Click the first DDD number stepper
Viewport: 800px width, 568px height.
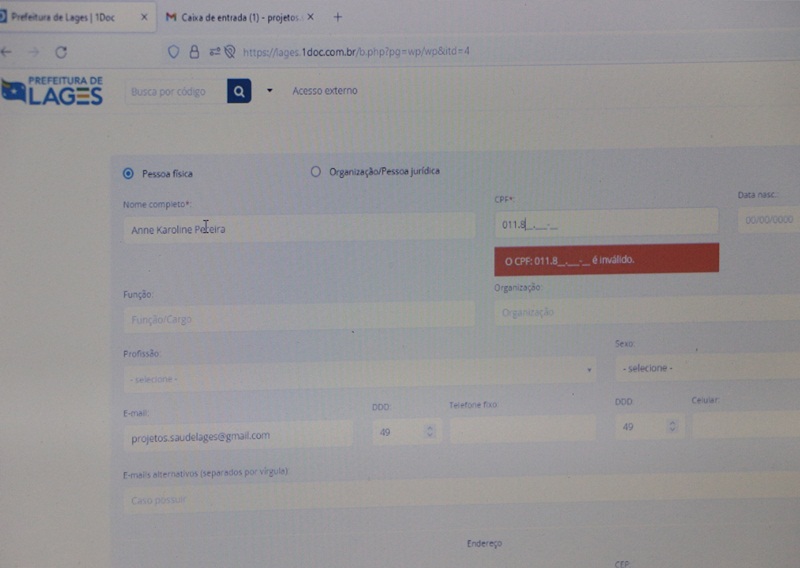point(430,431)
